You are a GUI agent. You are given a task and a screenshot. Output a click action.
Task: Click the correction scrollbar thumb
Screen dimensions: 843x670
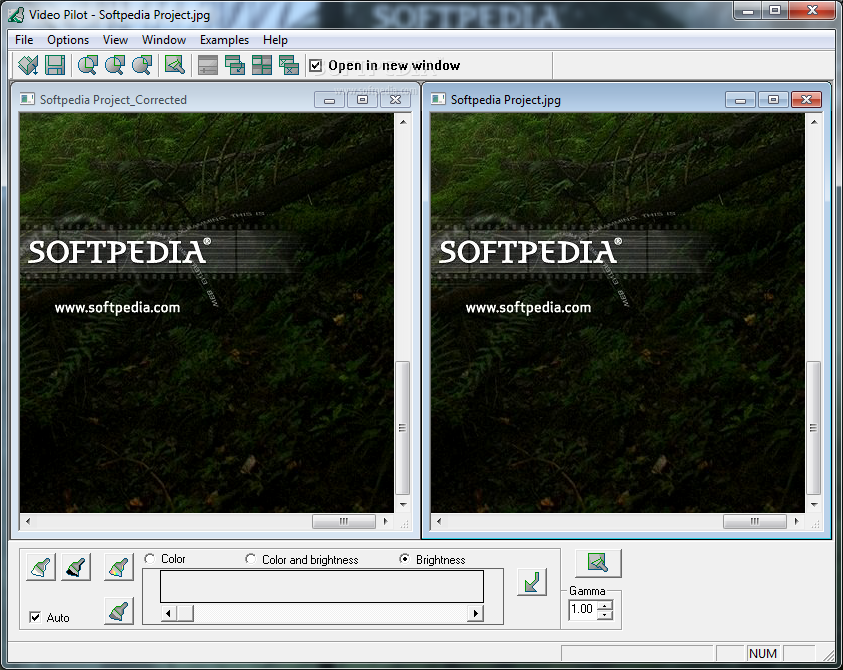185,613
